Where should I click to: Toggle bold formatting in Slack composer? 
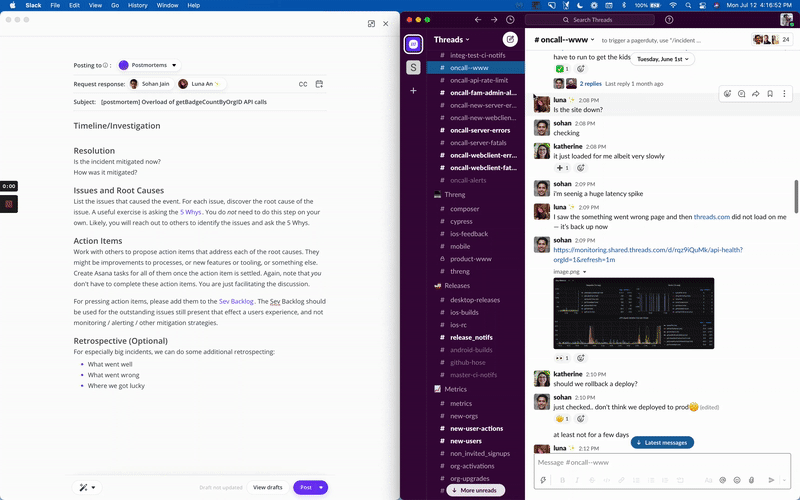[x=562, y=480]
